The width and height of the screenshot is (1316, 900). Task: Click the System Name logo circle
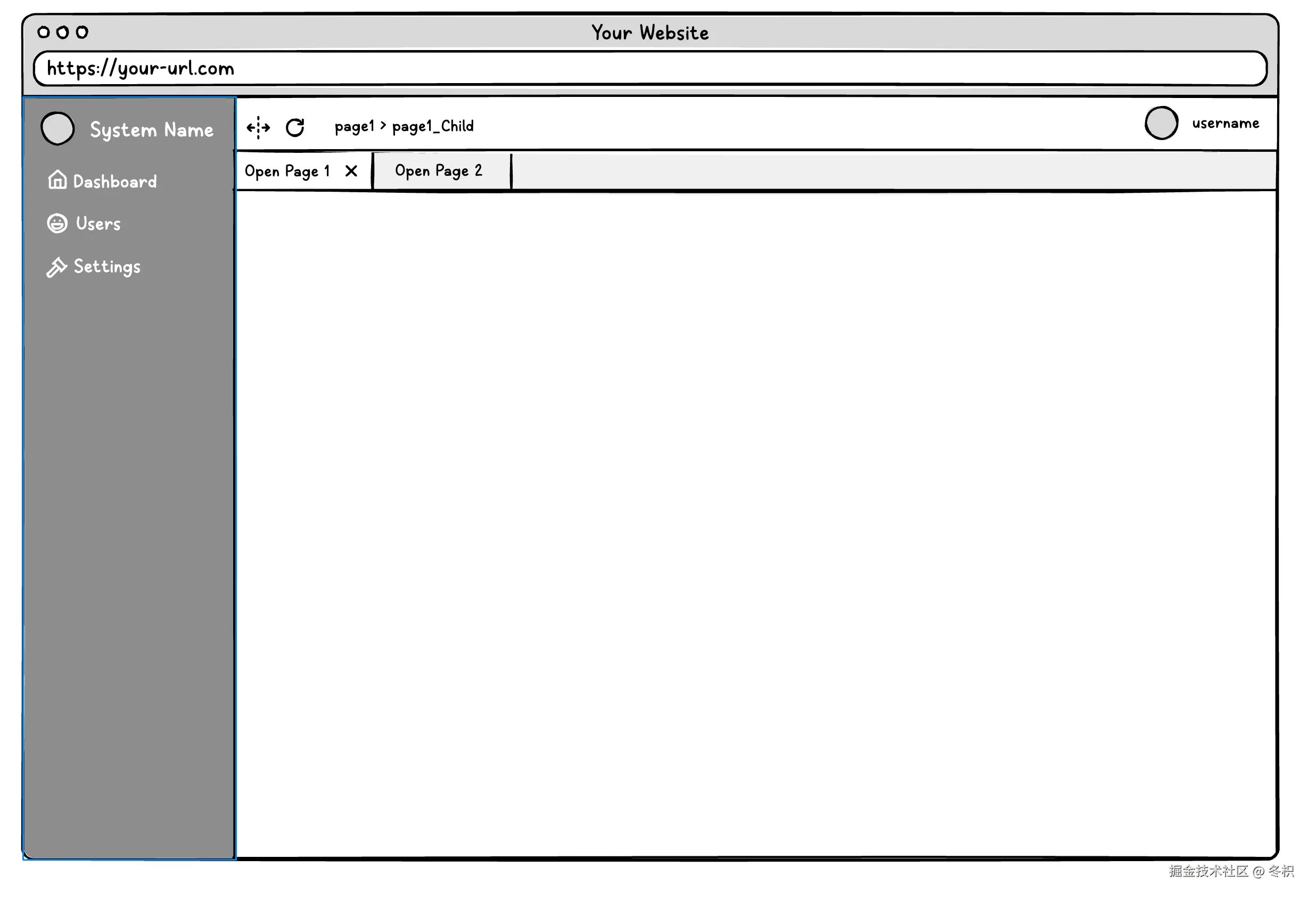pyautogui.click(x=57, y=129)
